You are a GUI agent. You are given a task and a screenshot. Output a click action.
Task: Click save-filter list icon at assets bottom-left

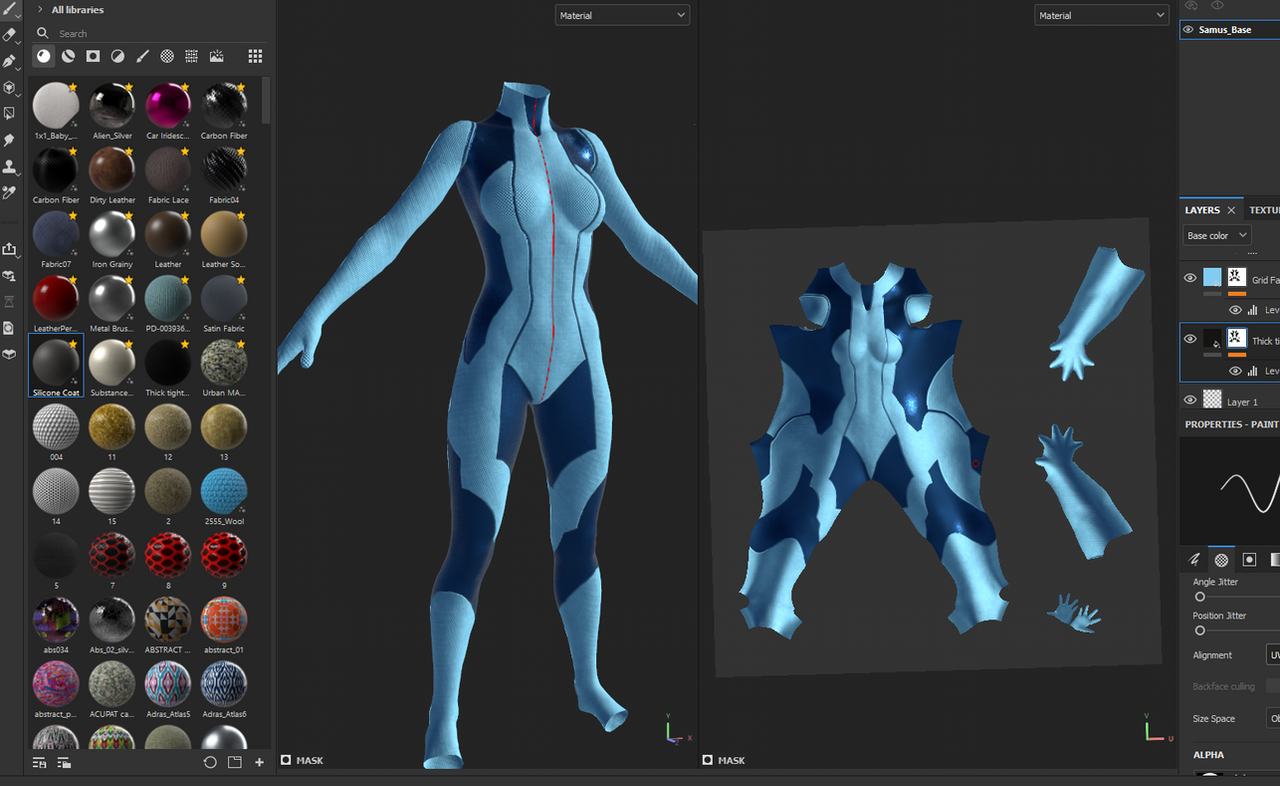click(39, 762)
